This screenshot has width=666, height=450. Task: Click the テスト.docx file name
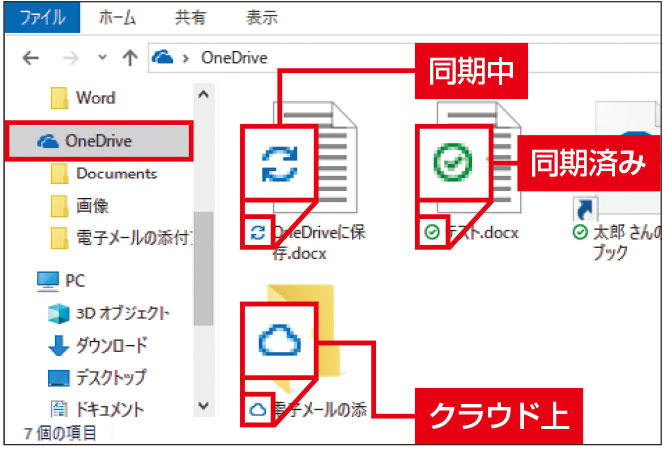click(x=483, y=232)
